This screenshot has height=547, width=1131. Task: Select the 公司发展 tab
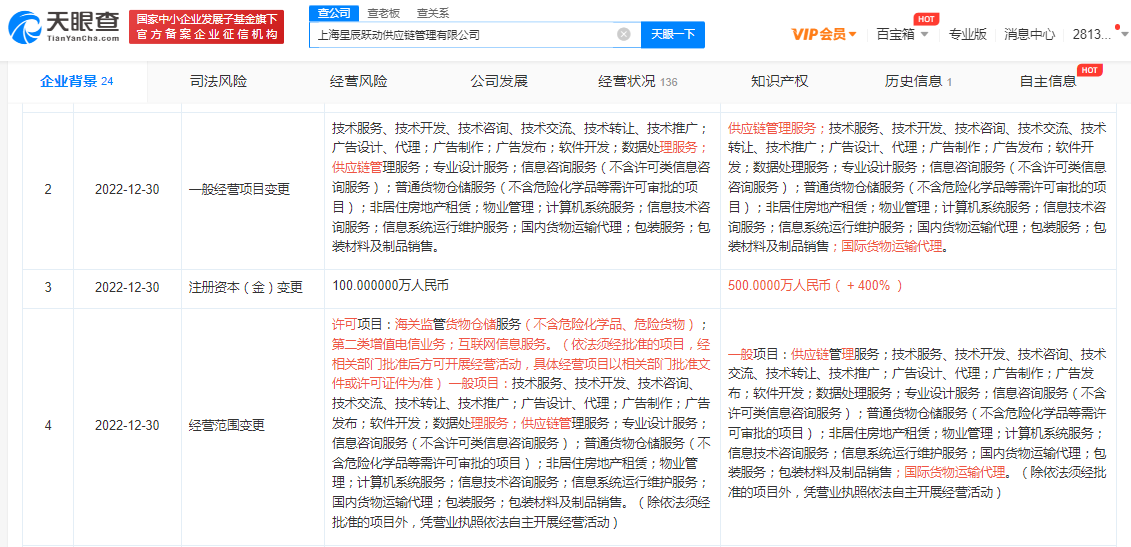coord(499,81)
